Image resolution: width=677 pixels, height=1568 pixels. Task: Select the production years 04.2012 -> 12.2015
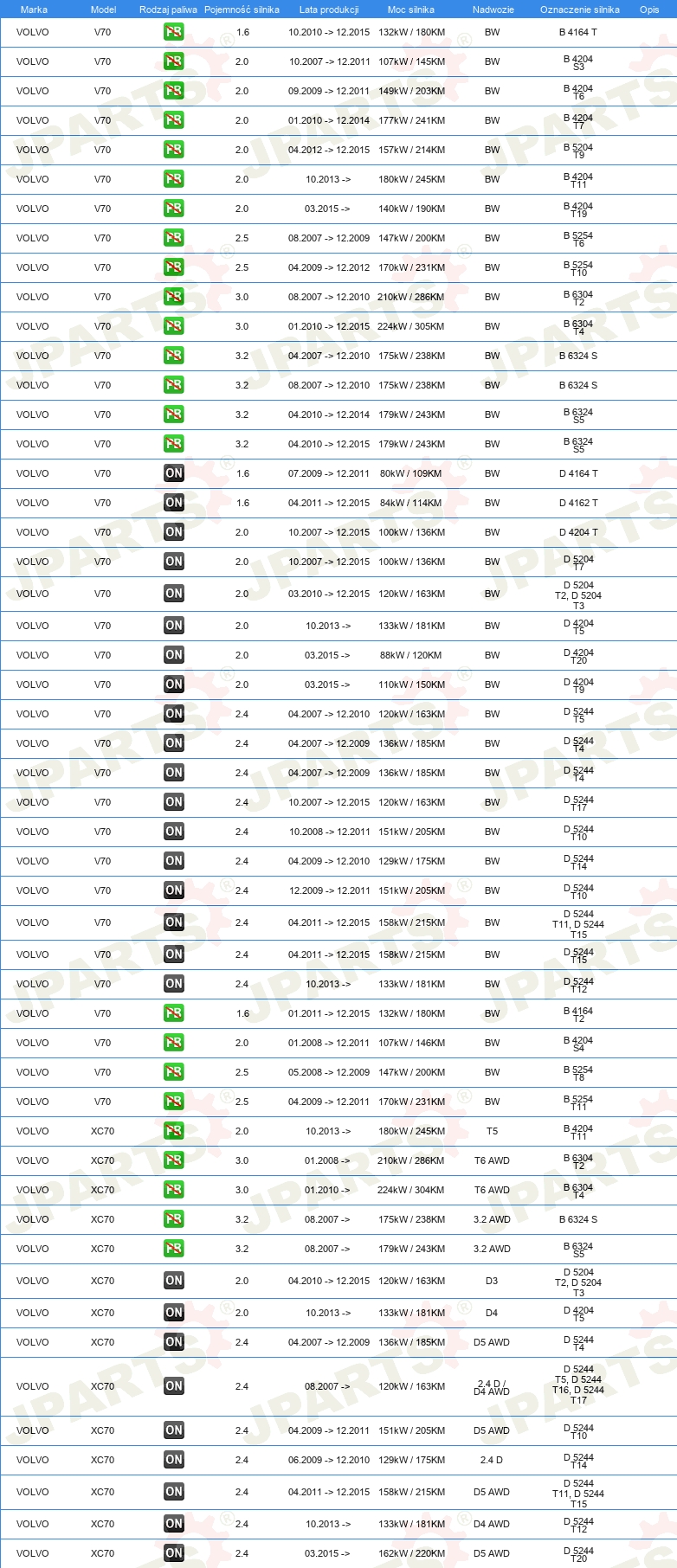point(329,150)
